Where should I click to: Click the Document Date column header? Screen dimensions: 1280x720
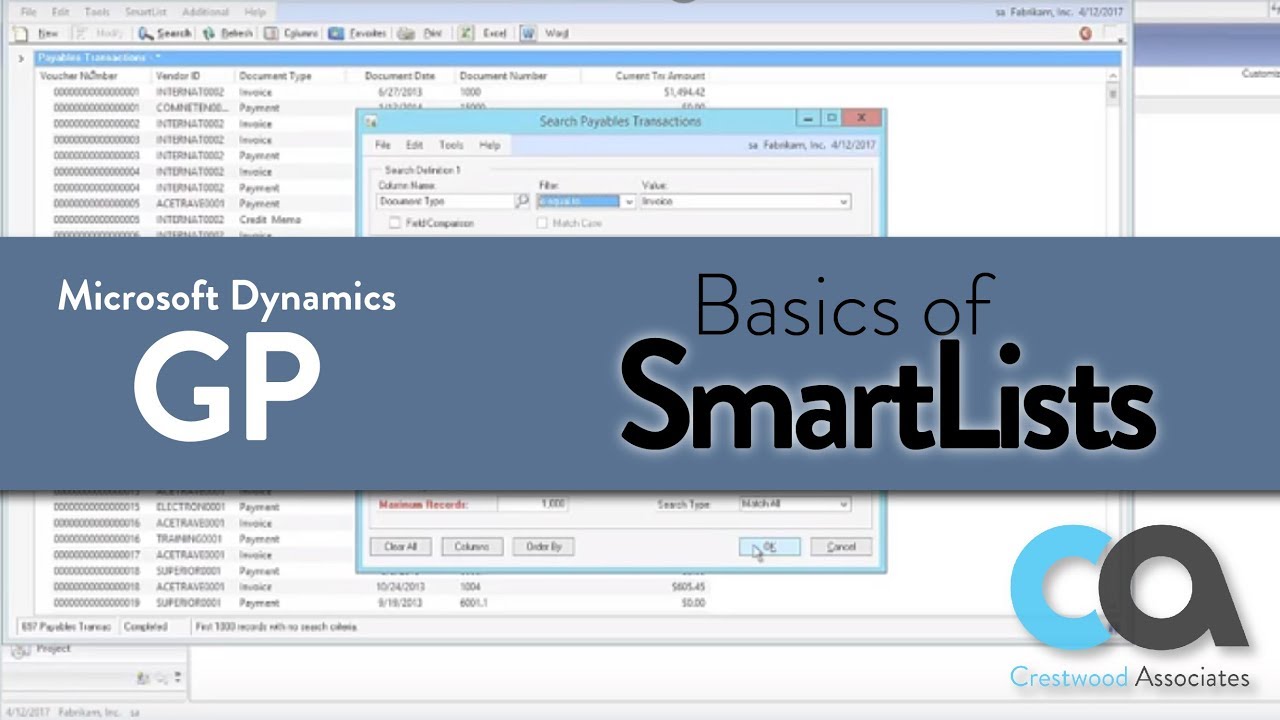pyautogui.click(x=400, y=76)
